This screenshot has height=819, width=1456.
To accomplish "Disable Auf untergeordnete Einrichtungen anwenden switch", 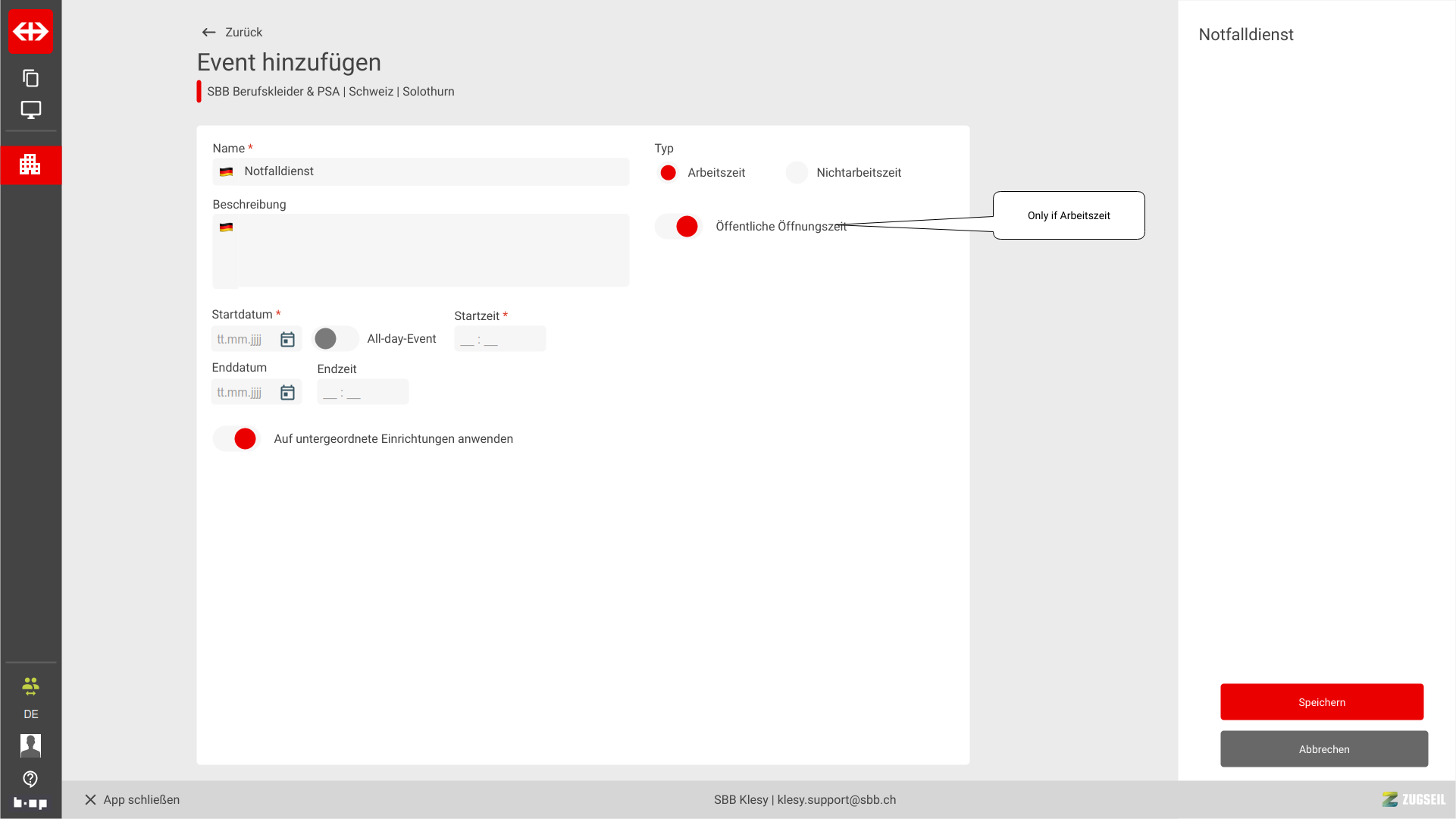I will pyautogui.click(x=236, y=439).
